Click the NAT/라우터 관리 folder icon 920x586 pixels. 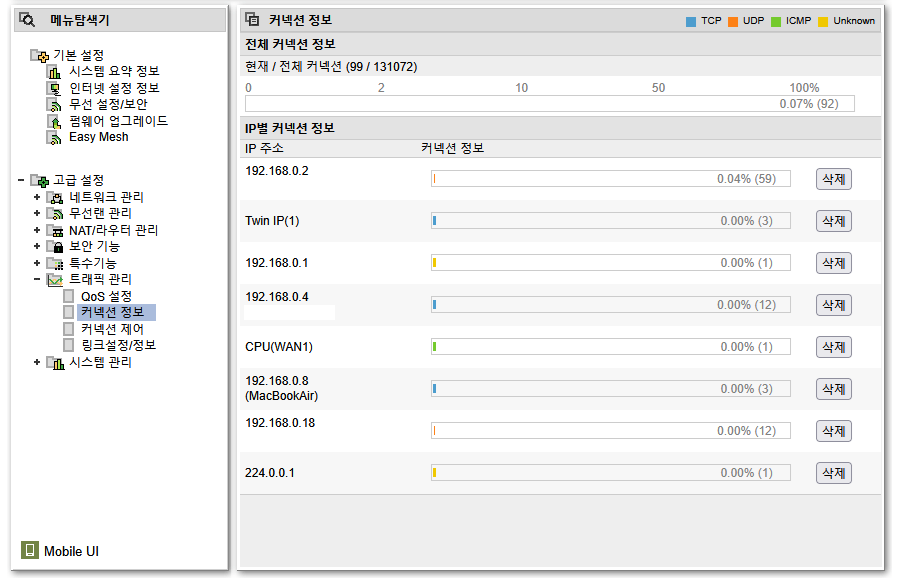[55, 231]
